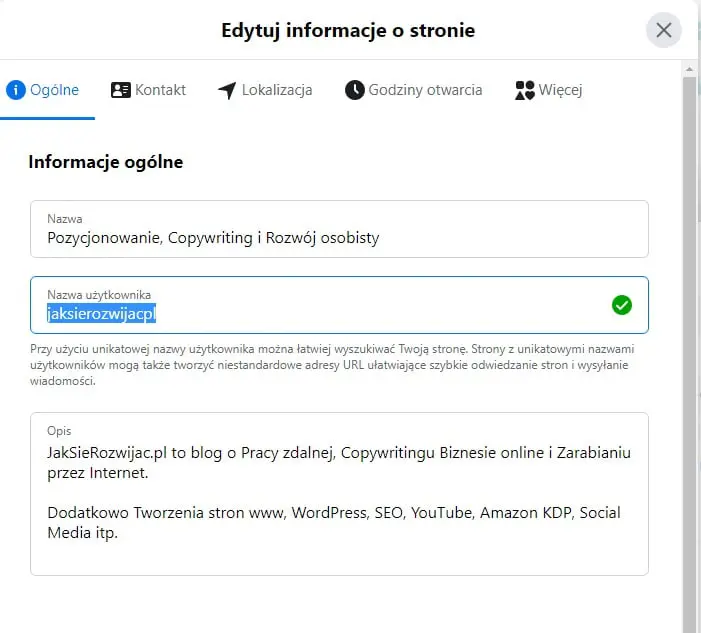Open the Lokalizacja tab label
Screen dimensions: 701x633
277,90
